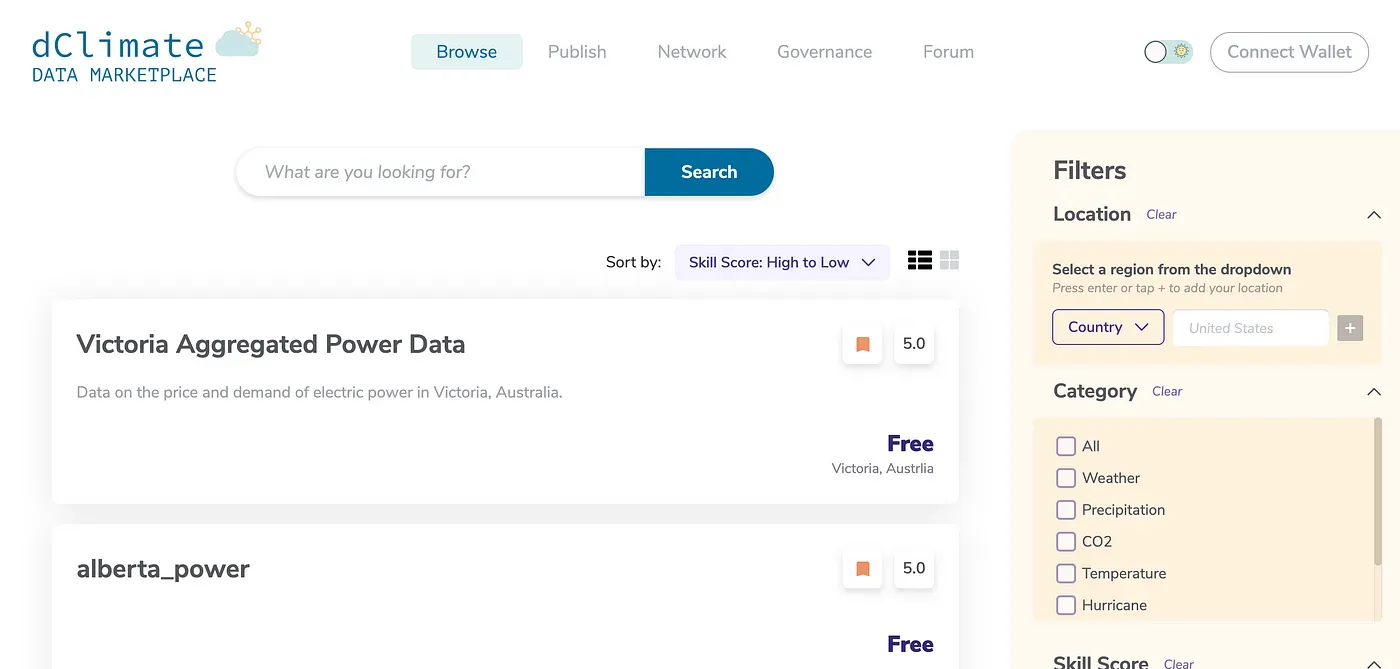The image size is (1400, 669).
Task: Click the dClimate Data Marketplace logo
Action: tap(146, 52)
